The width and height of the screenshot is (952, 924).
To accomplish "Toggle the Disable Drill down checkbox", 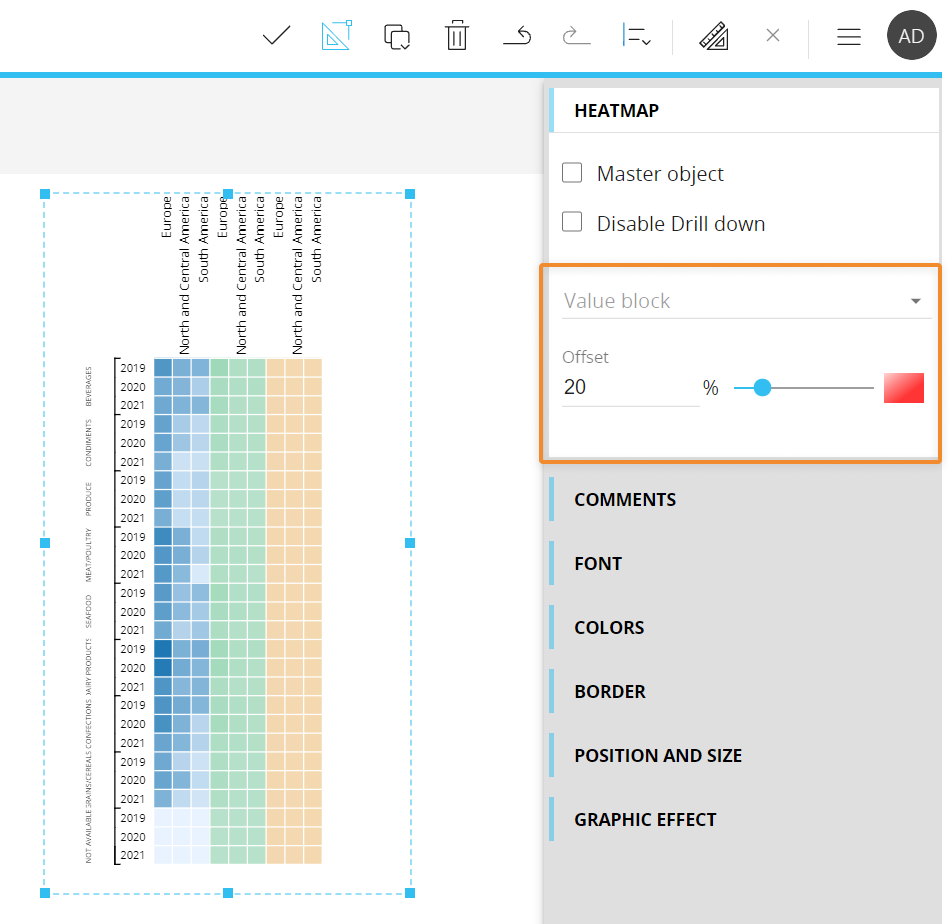I will tap(572, 223).
